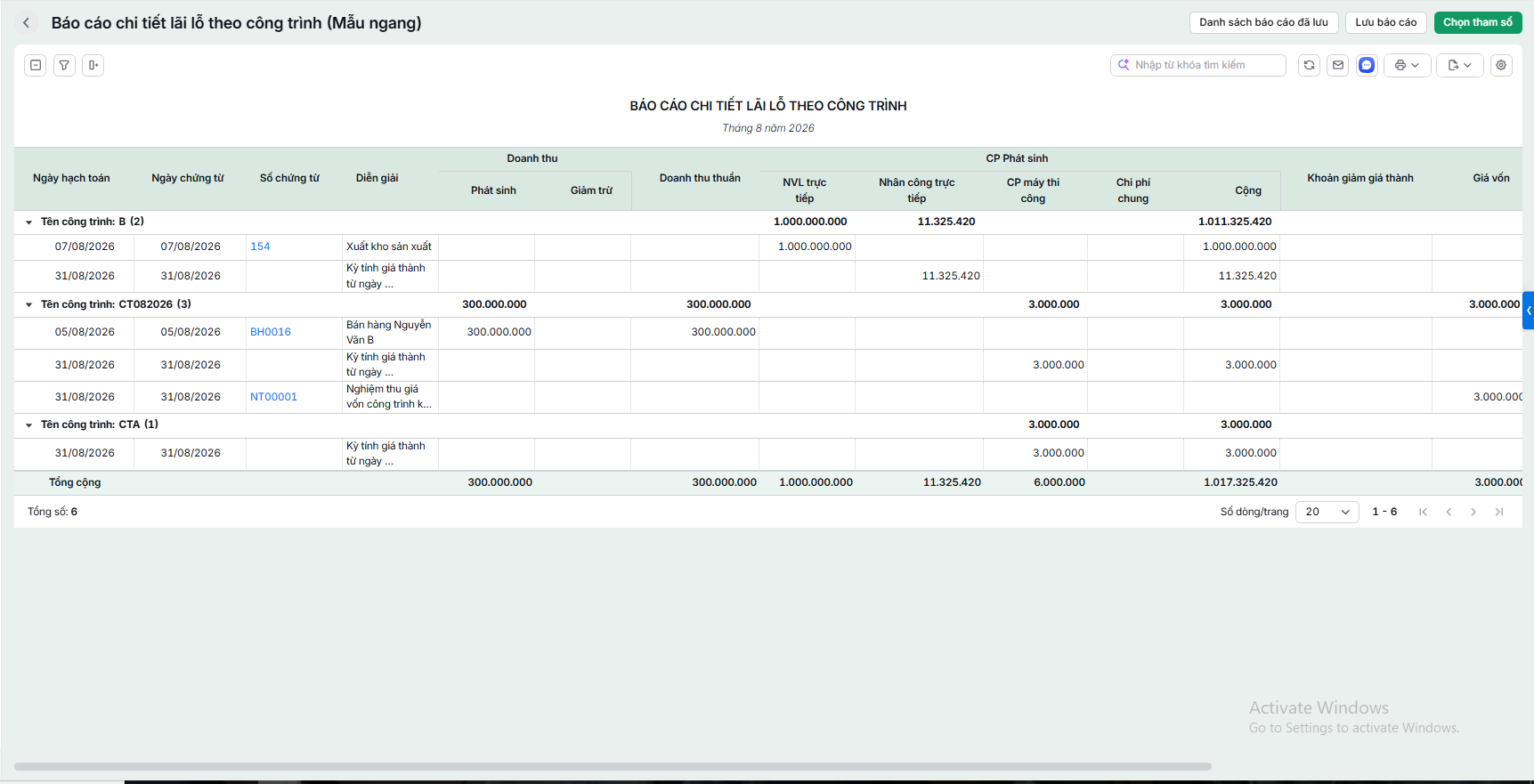Screen dimensions: 1534x784
Task: Click the collapse all rows icon
Action: pyautogui.click(x=36, y=65)
